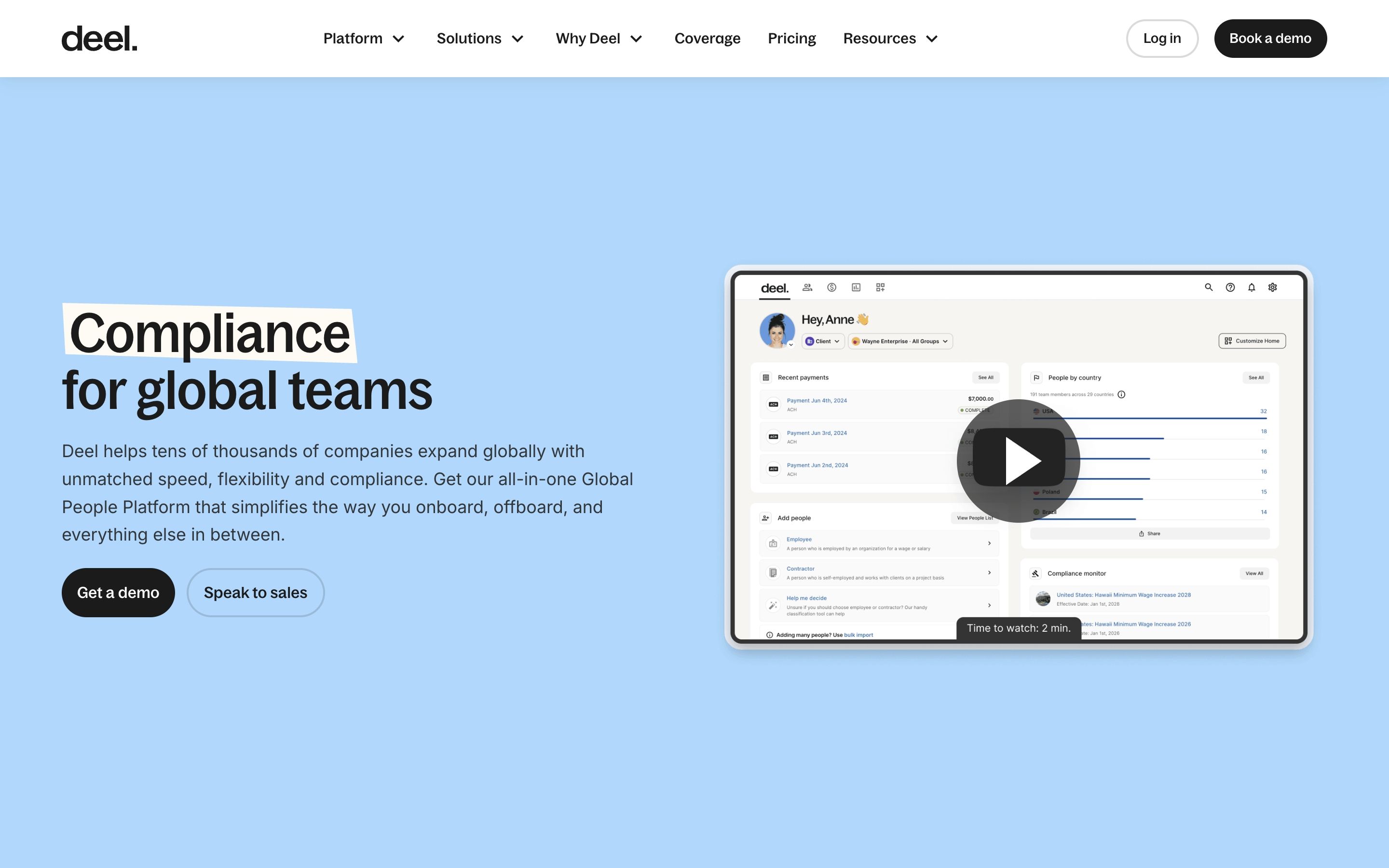Image resolution: width=1389 pixels, height=868 pixels.
Task: Click the search icon in dashboard preview
Action: (x=1208, y=287)
